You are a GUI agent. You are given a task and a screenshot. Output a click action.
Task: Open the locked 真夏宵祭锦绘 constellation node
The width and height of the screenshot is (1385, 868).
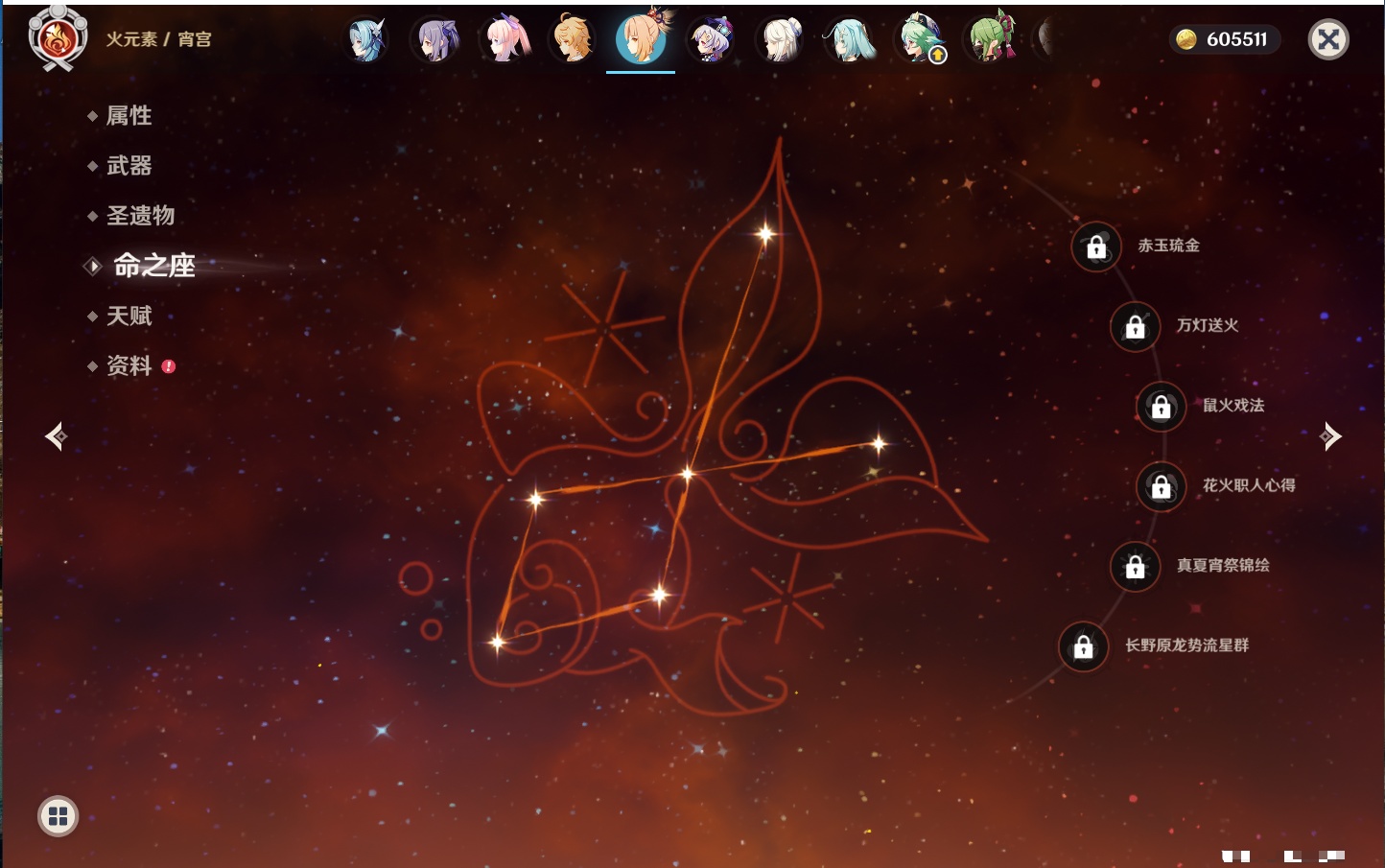point(1136,566)
